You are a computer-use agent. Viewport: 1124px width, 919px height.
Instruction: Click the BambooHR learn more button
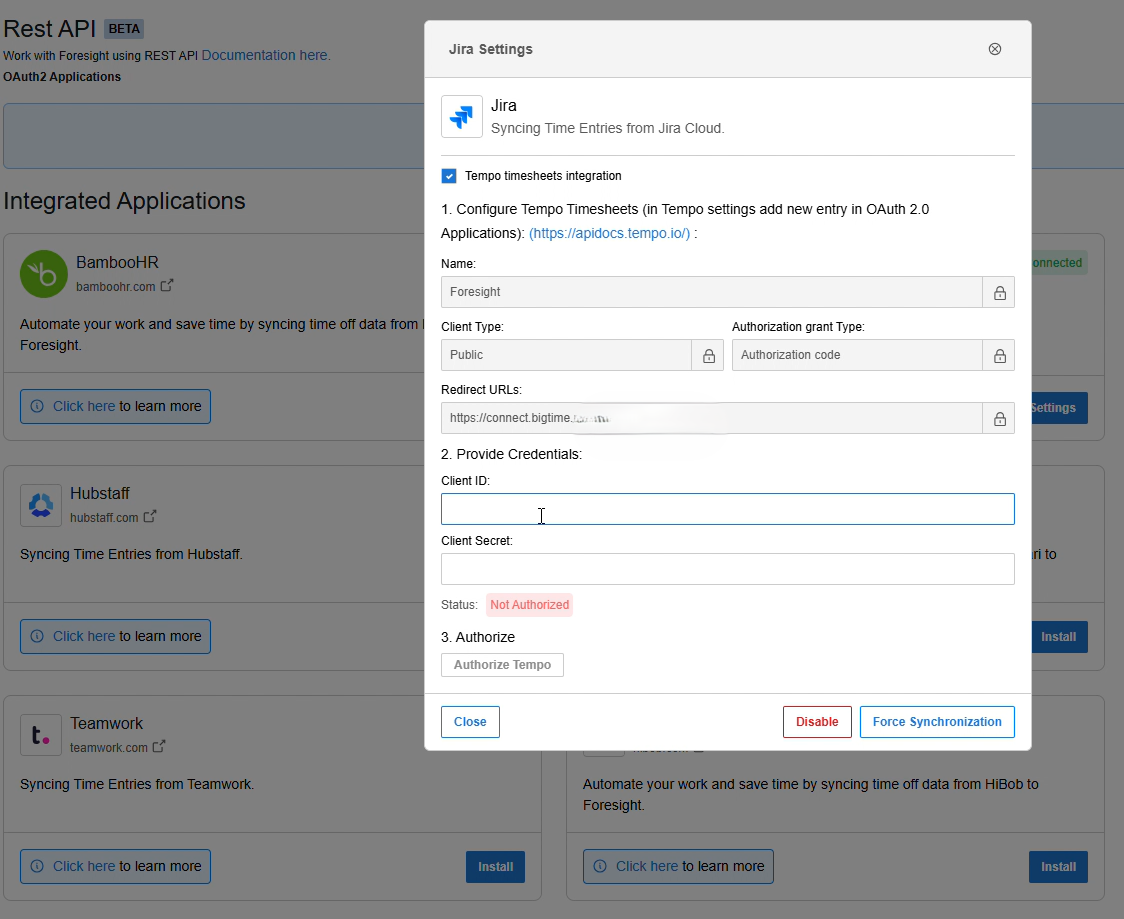115,406
